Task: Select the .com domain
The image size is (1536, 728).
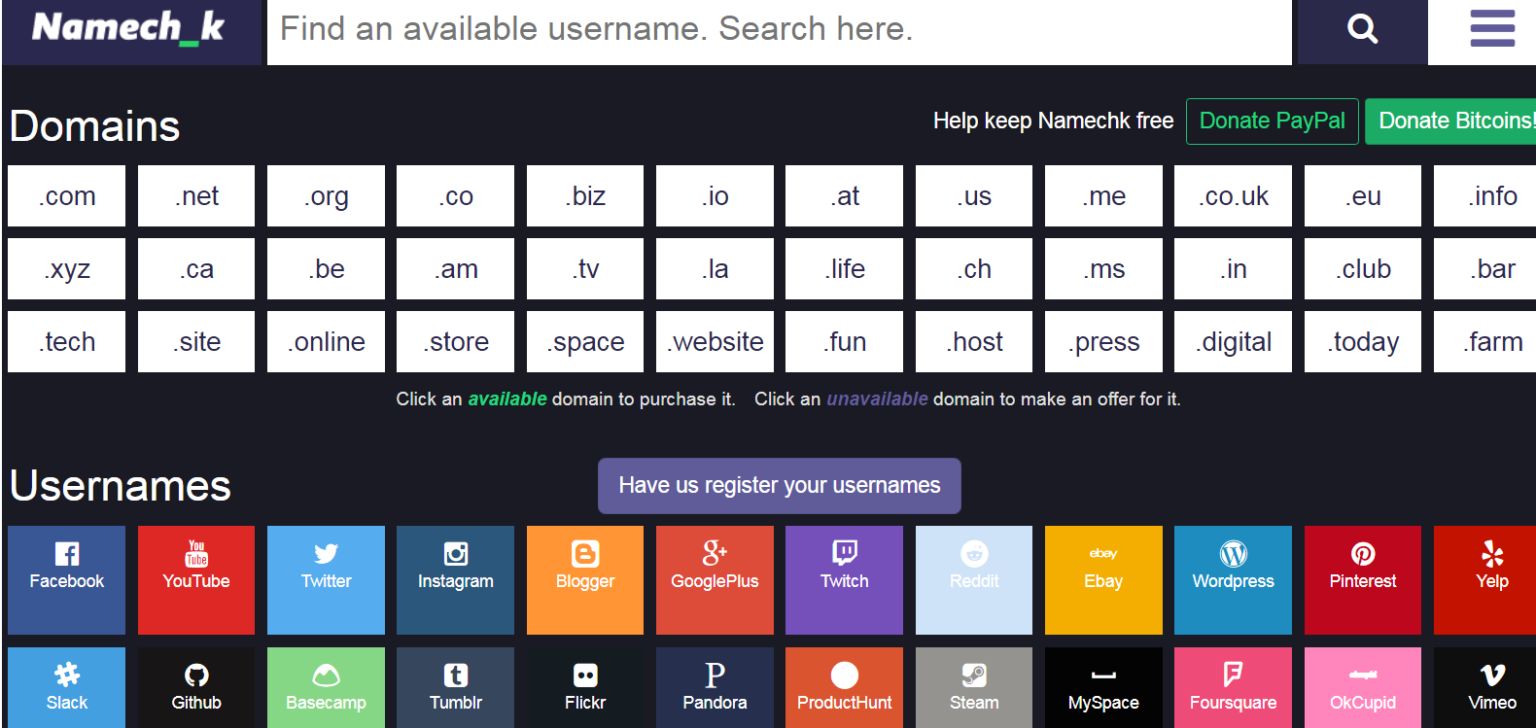Action: [x=67, y=196]
